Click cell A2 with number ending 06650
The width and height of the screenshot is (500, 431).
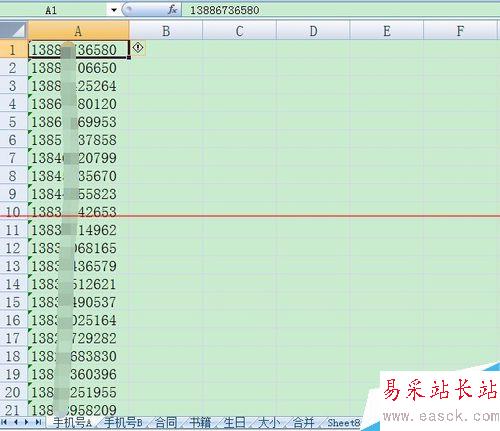click(78, 68)
